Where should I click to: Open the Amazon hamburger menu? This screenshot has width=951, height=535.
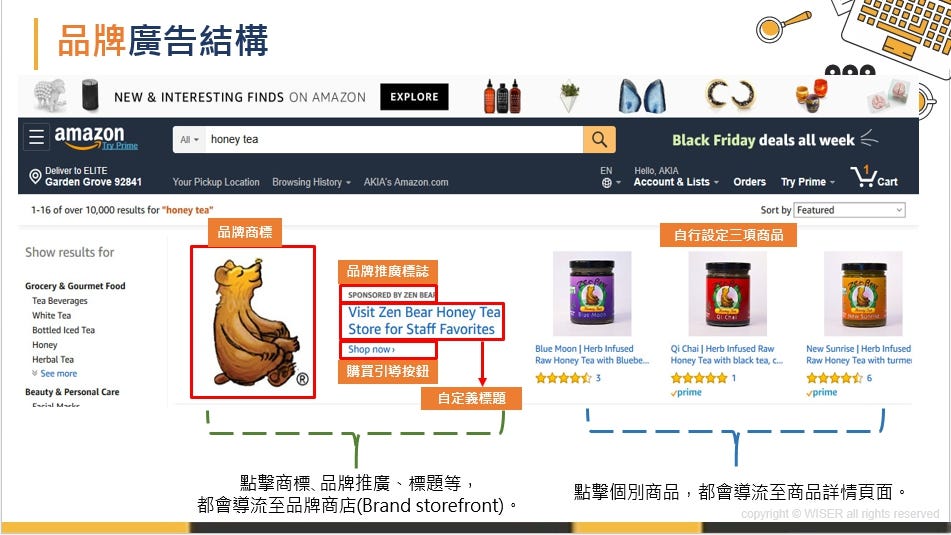coord(36,137)
